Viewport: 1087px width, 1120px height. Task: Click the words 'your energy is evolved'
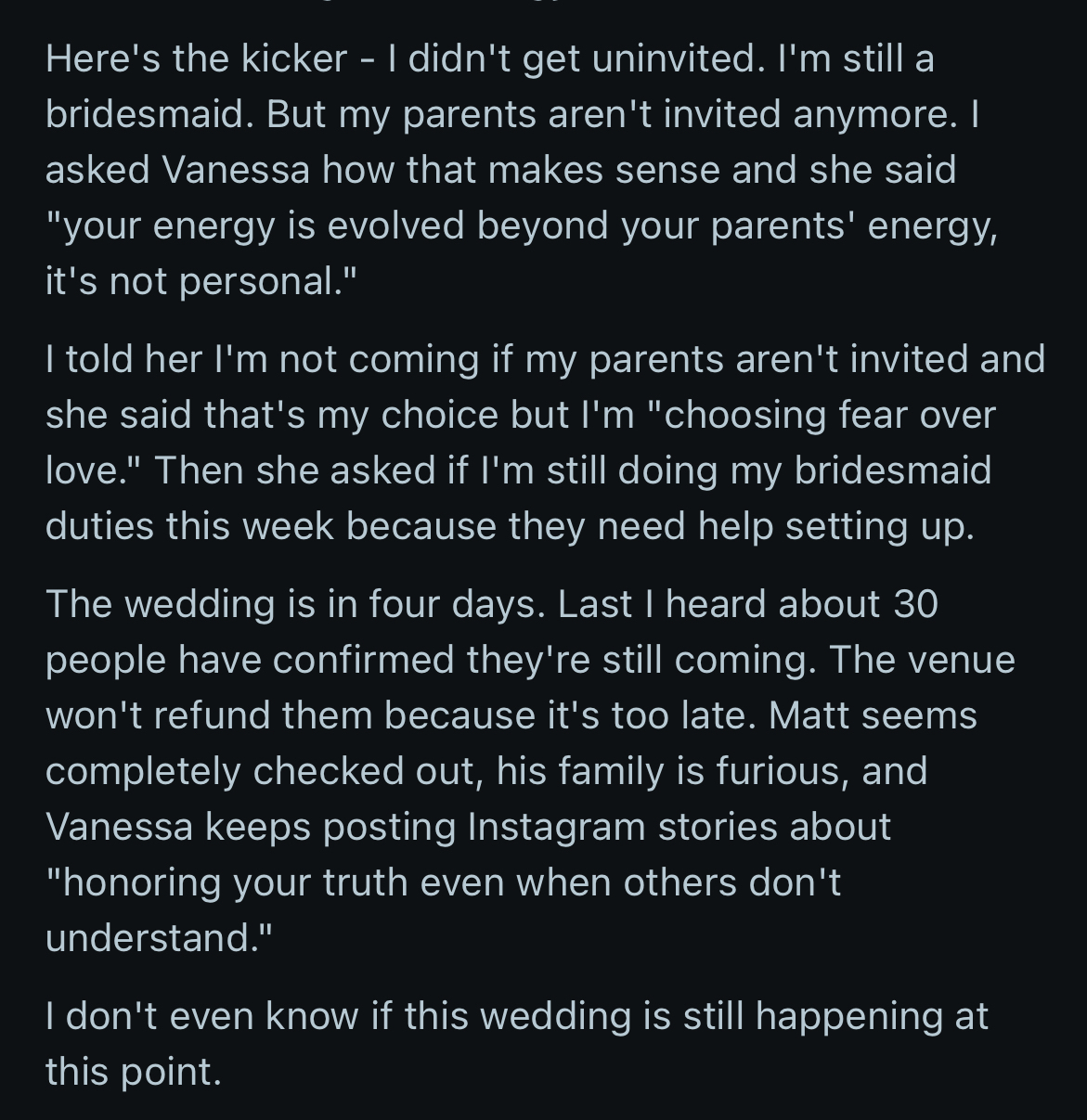tap(263, 226)
